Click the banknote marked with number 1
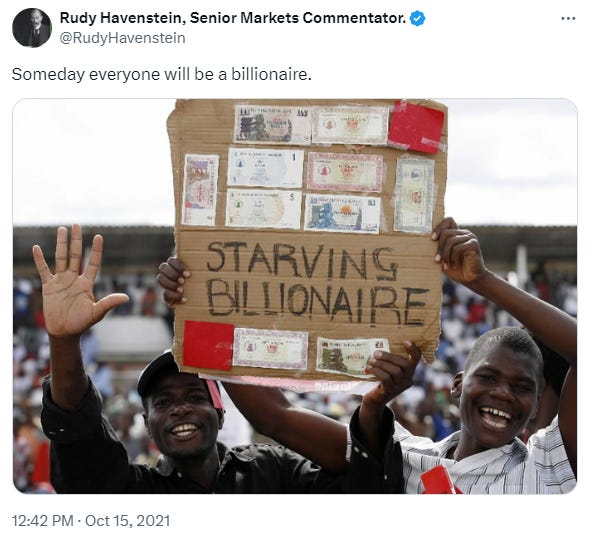This screenshot has height=536, width=589. click(265, 168)
